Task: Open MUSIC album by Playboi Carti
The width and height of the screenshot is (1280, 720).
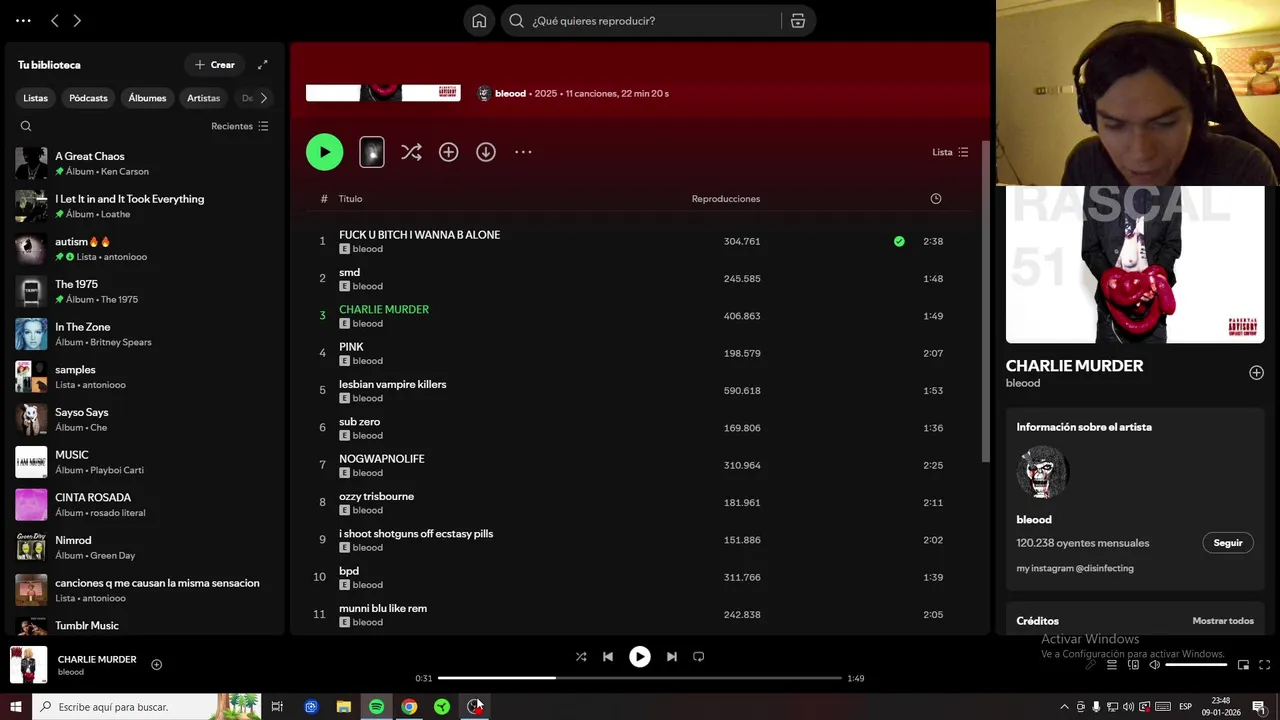Action: click(x=143, y=462)
